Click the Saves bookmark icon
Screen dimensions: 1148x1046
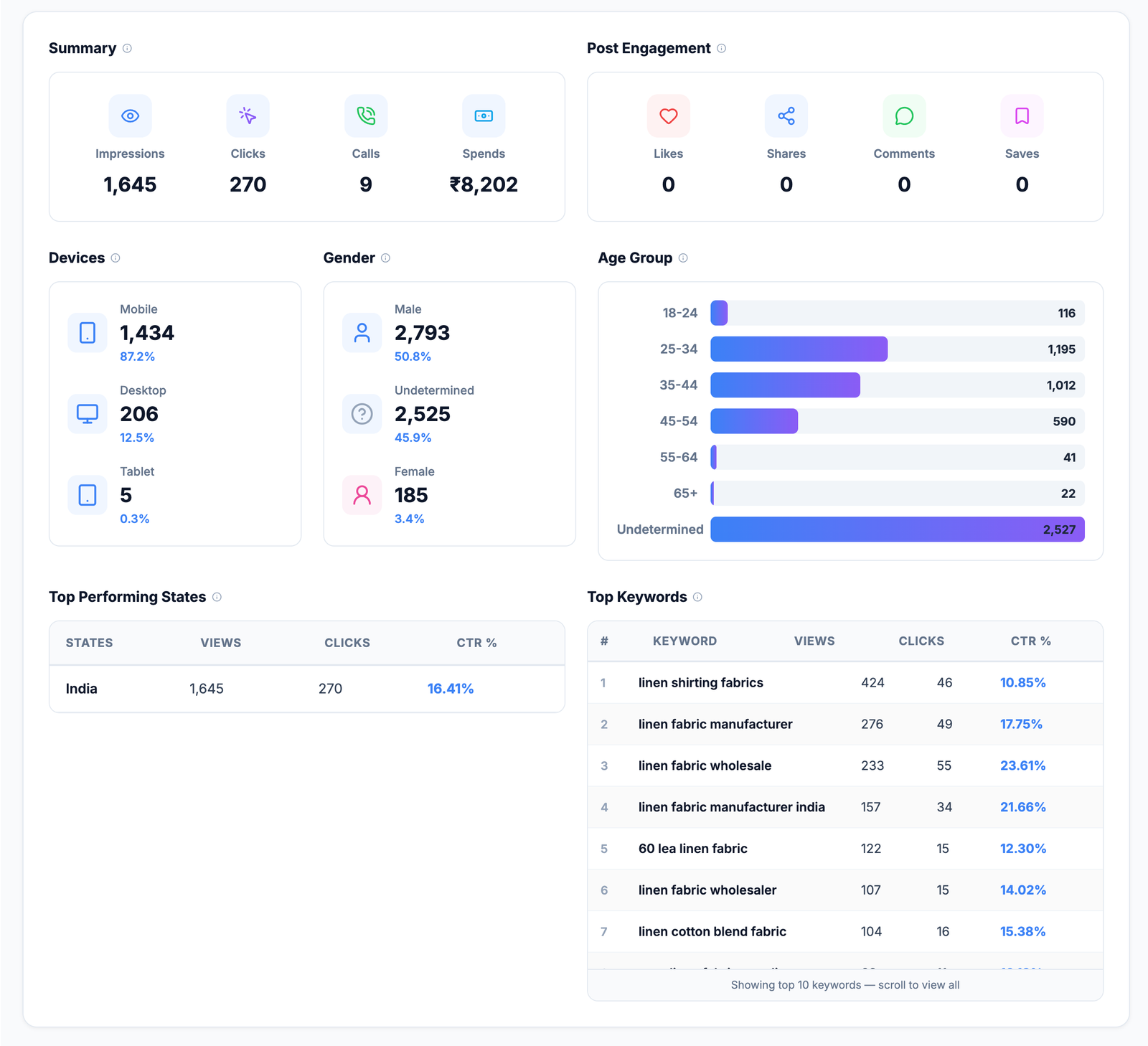click(x=1022, y=116)
